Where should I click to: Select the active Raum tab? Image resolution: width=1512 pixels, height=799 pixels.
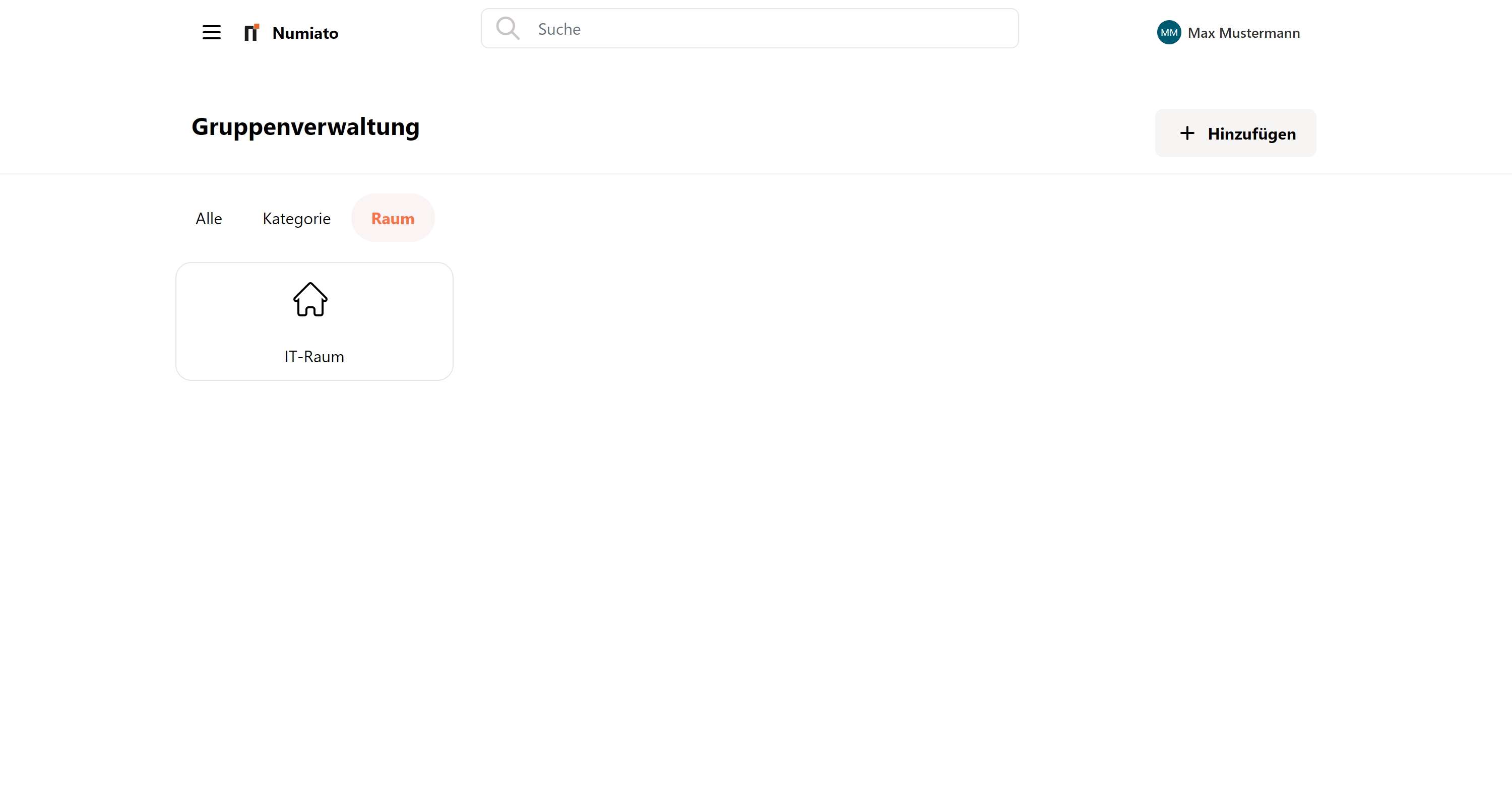click(x=393, y=218)
